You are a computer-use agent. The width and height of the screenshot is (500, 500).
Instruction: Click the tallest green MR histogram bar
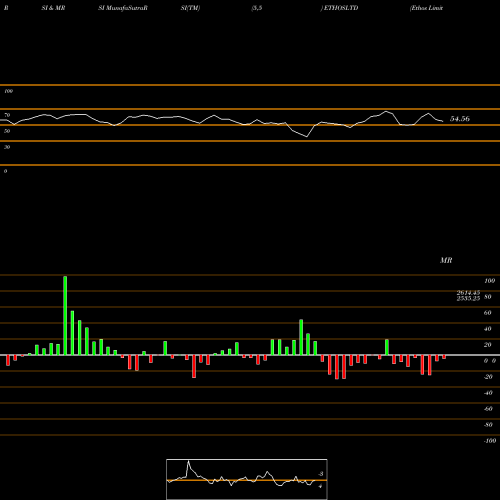click(65, 315)
